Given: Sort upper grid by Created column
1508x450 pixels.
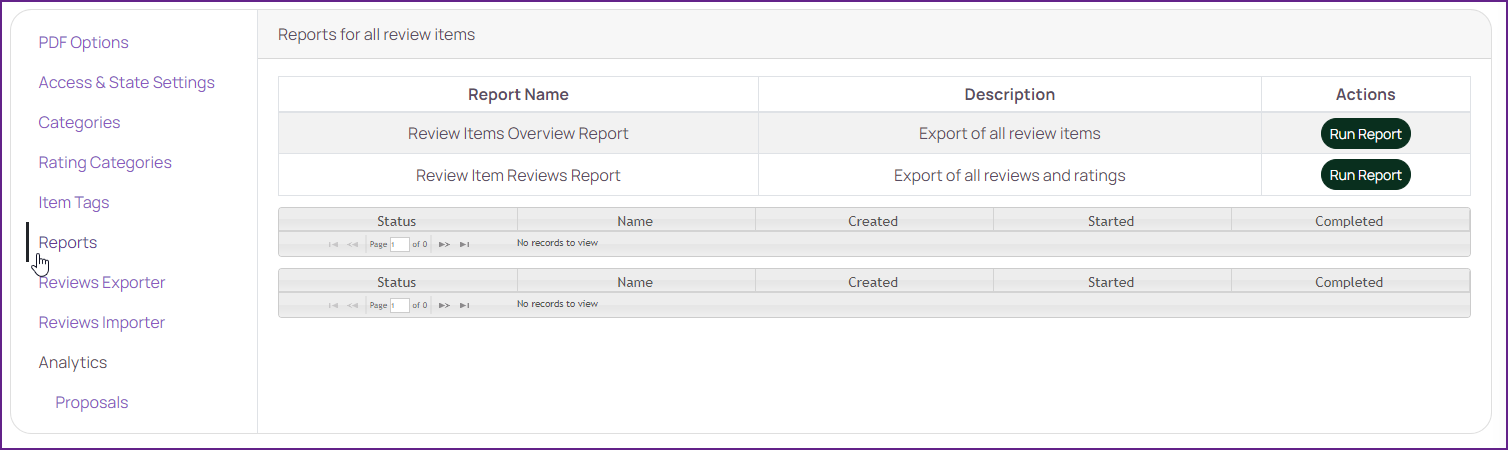Looking at the screenshot, I should 873,221.
